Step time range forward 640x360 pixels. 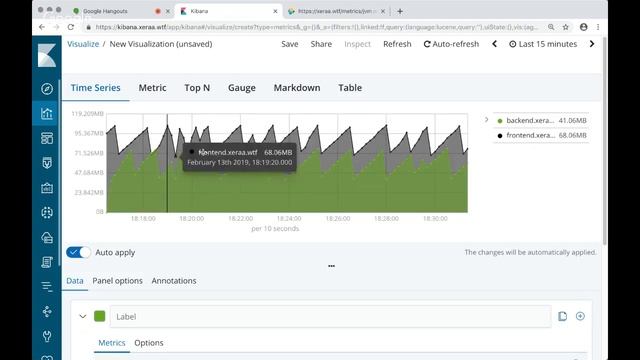(x=592, y=44)
